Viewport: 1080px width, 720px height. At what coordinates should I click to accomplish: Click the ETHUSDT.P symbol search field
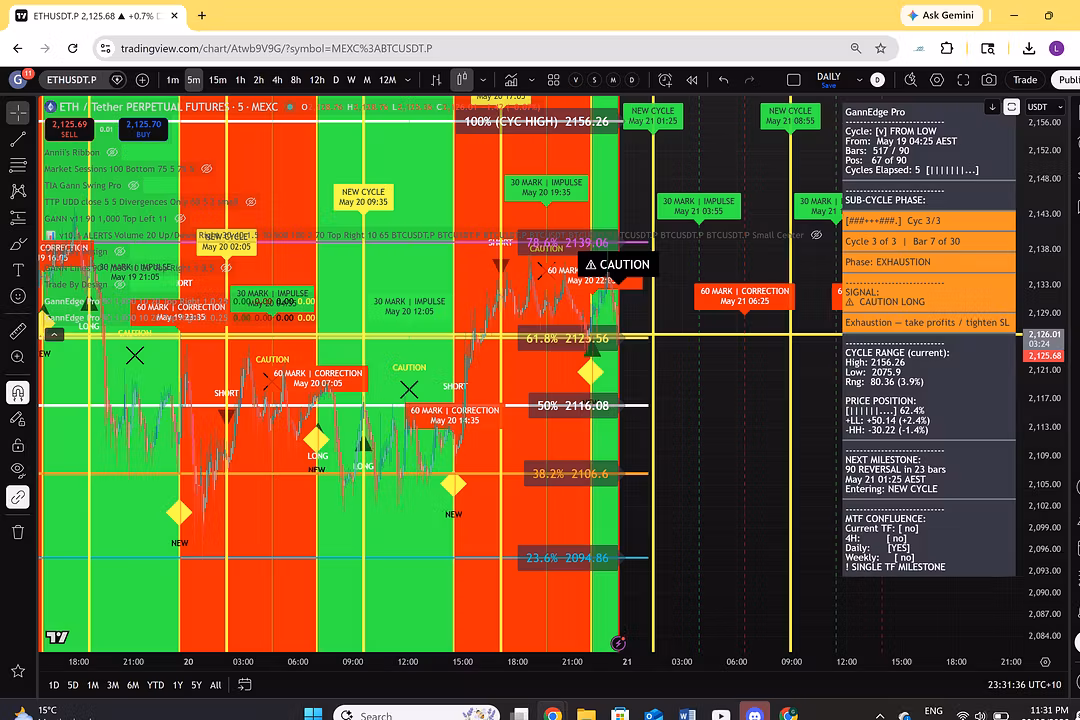72,80
